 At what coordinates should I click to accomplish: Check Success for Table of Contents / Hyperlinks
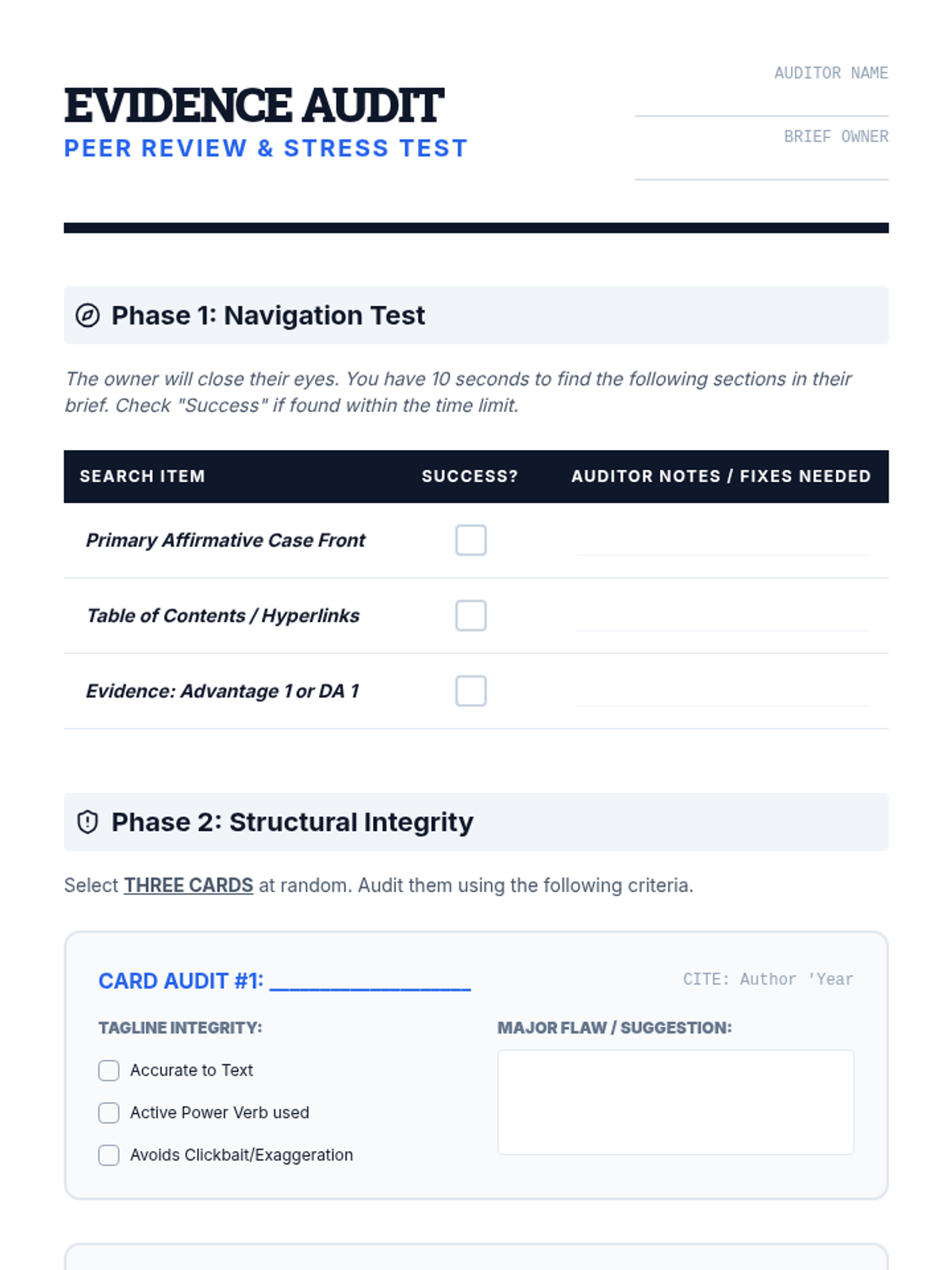point(470,615)
